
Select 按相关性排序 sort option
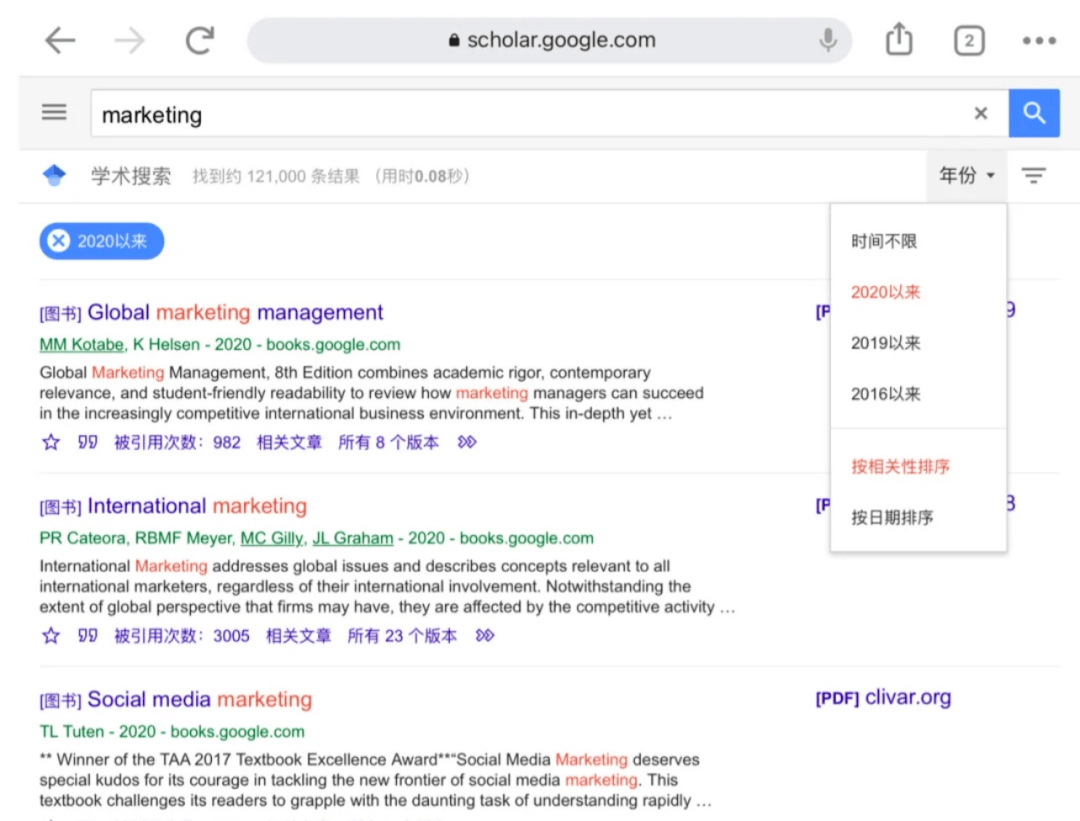(x=900, y=467)
